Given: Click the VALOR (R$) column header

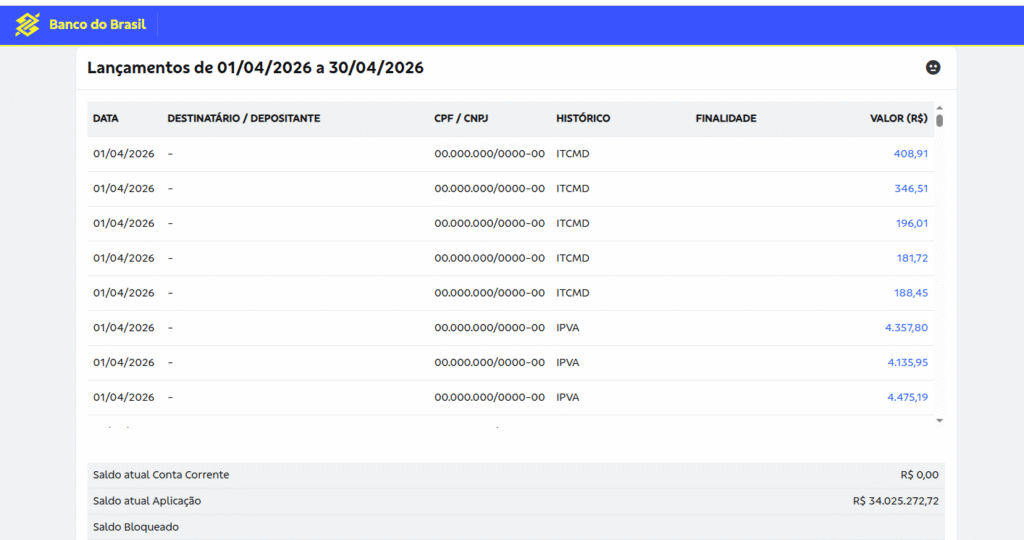Looking at the screenshot, I should 899,118.
